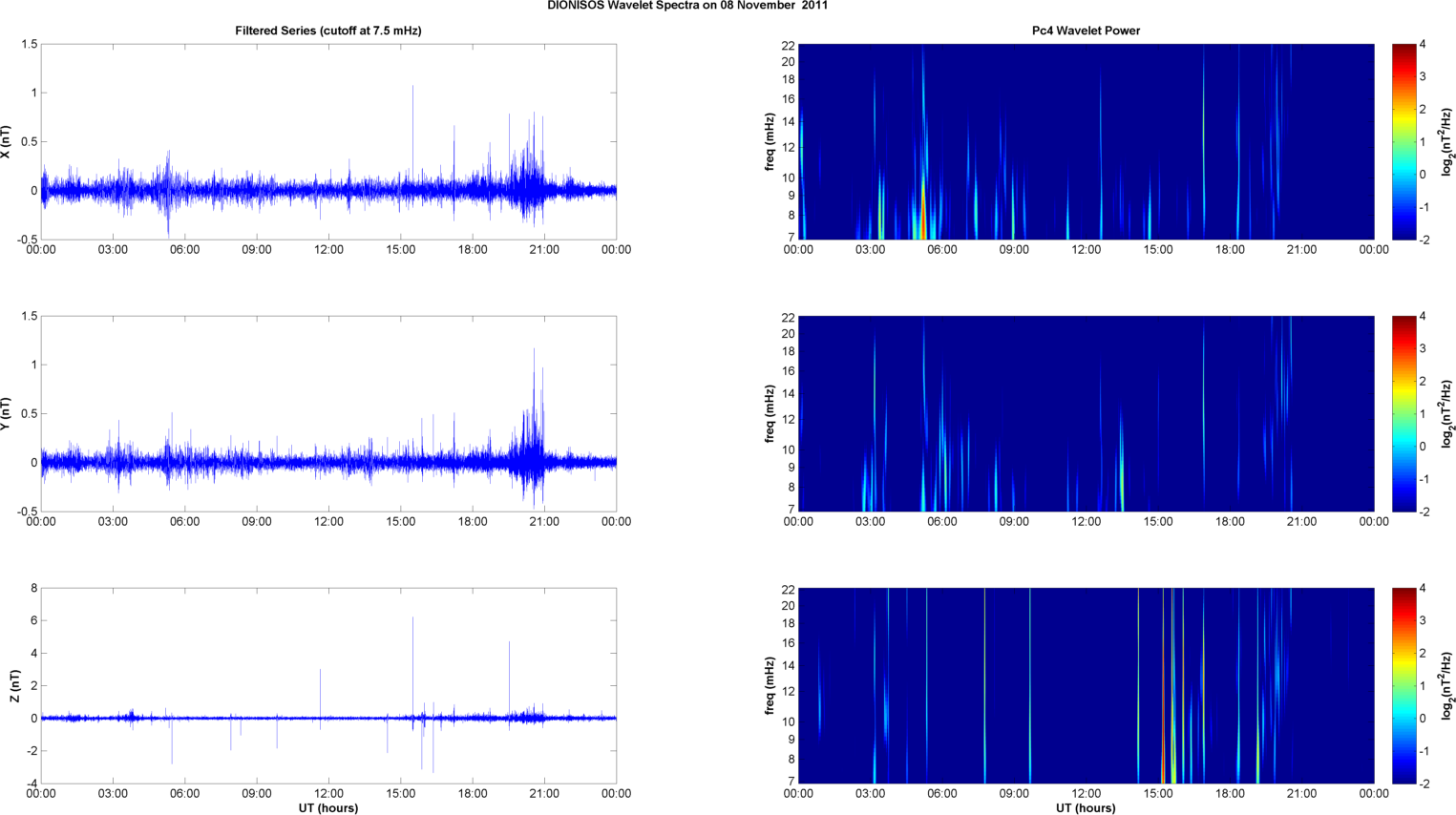
Task: Click the 'X (nT)' axis label
Action: click(x=7, y=141)
